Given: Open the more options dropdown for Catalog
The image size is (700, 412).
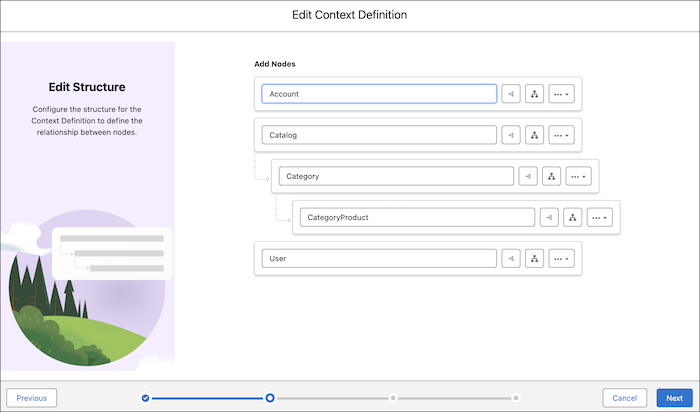Looking at the screenshot, I should (x=561, y=135).
